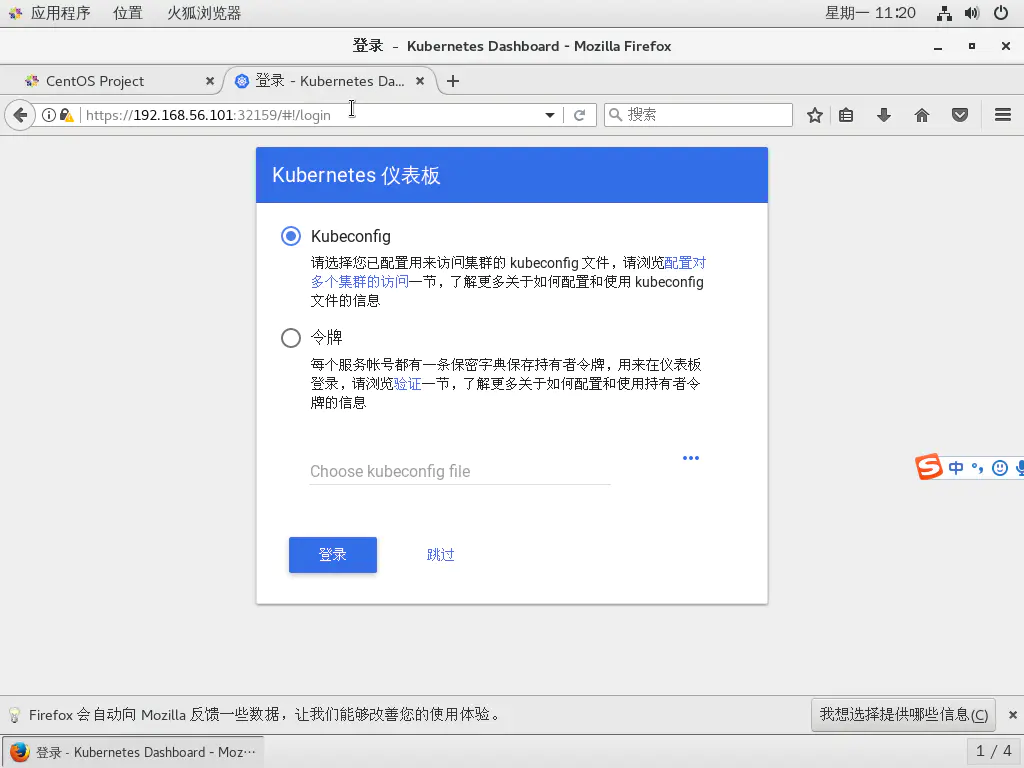
Task: Close the Kubernetes Dashboard login tab
Action: click(420, 81)
